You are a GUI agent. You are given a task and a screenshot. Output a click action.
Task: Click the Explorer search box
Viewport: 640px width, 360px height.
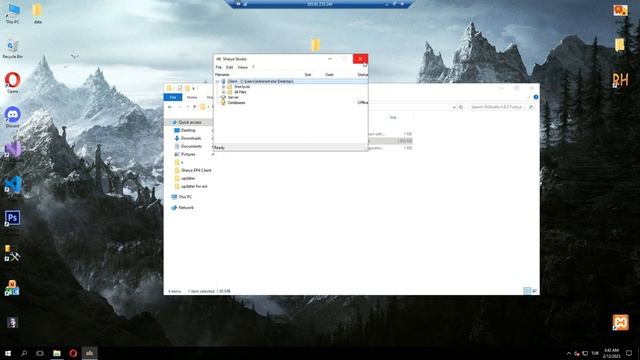click(501, 107)
